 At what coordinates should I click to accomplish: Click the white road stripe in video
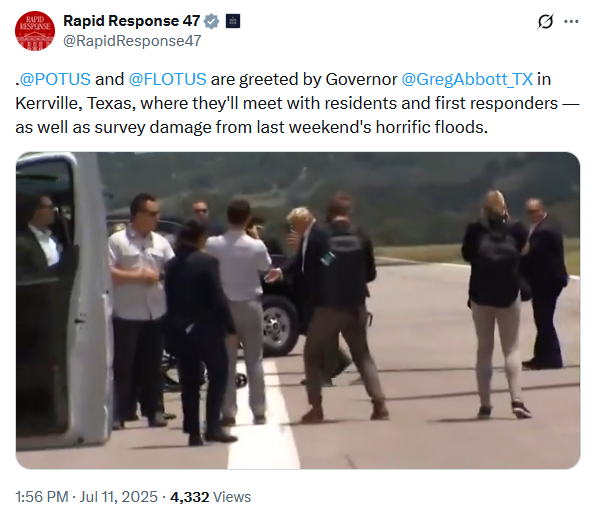[x=265, y=420]
